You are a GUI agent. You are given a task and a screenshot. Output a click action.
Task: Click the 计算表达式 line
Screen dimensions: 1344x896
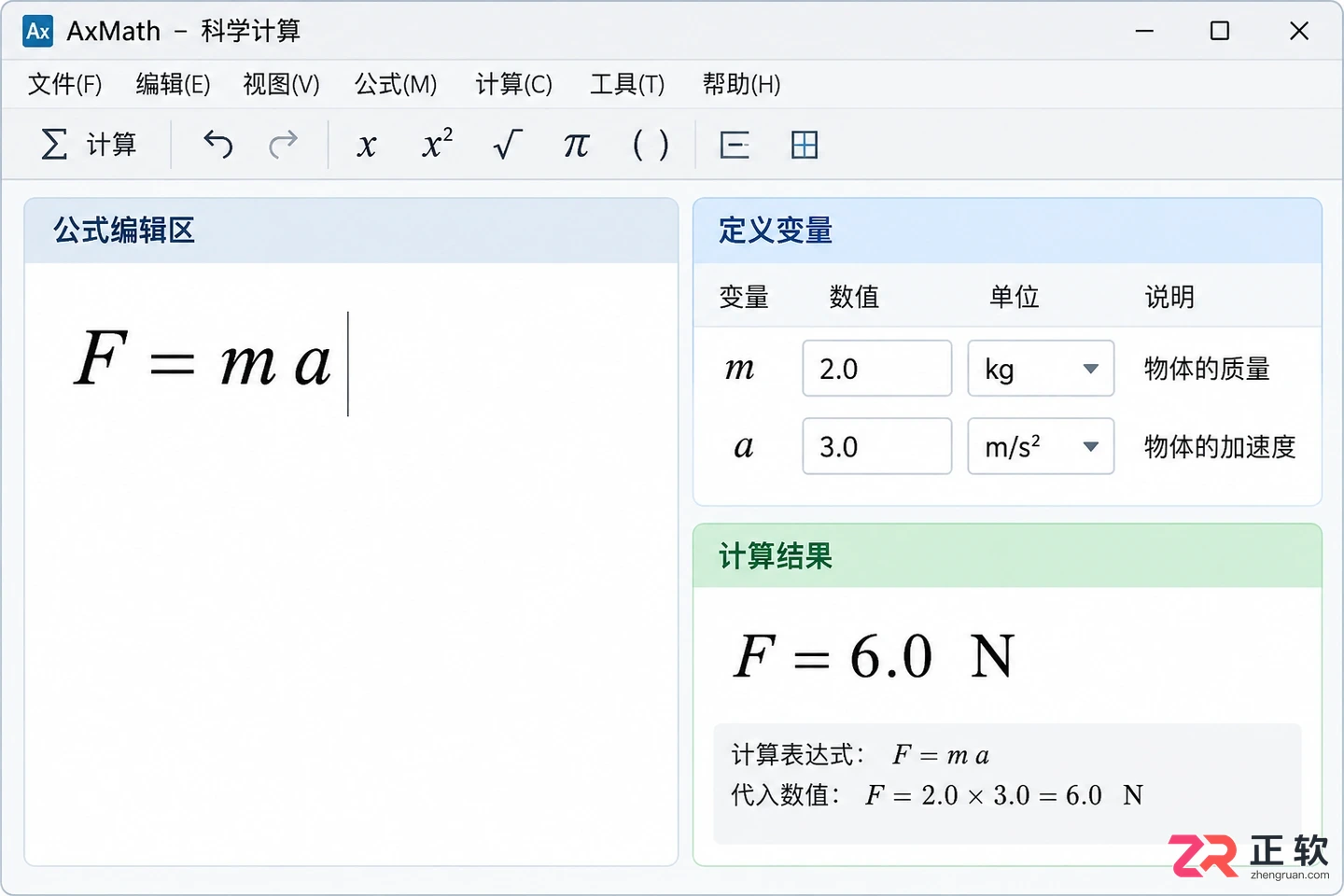point(860,754)
